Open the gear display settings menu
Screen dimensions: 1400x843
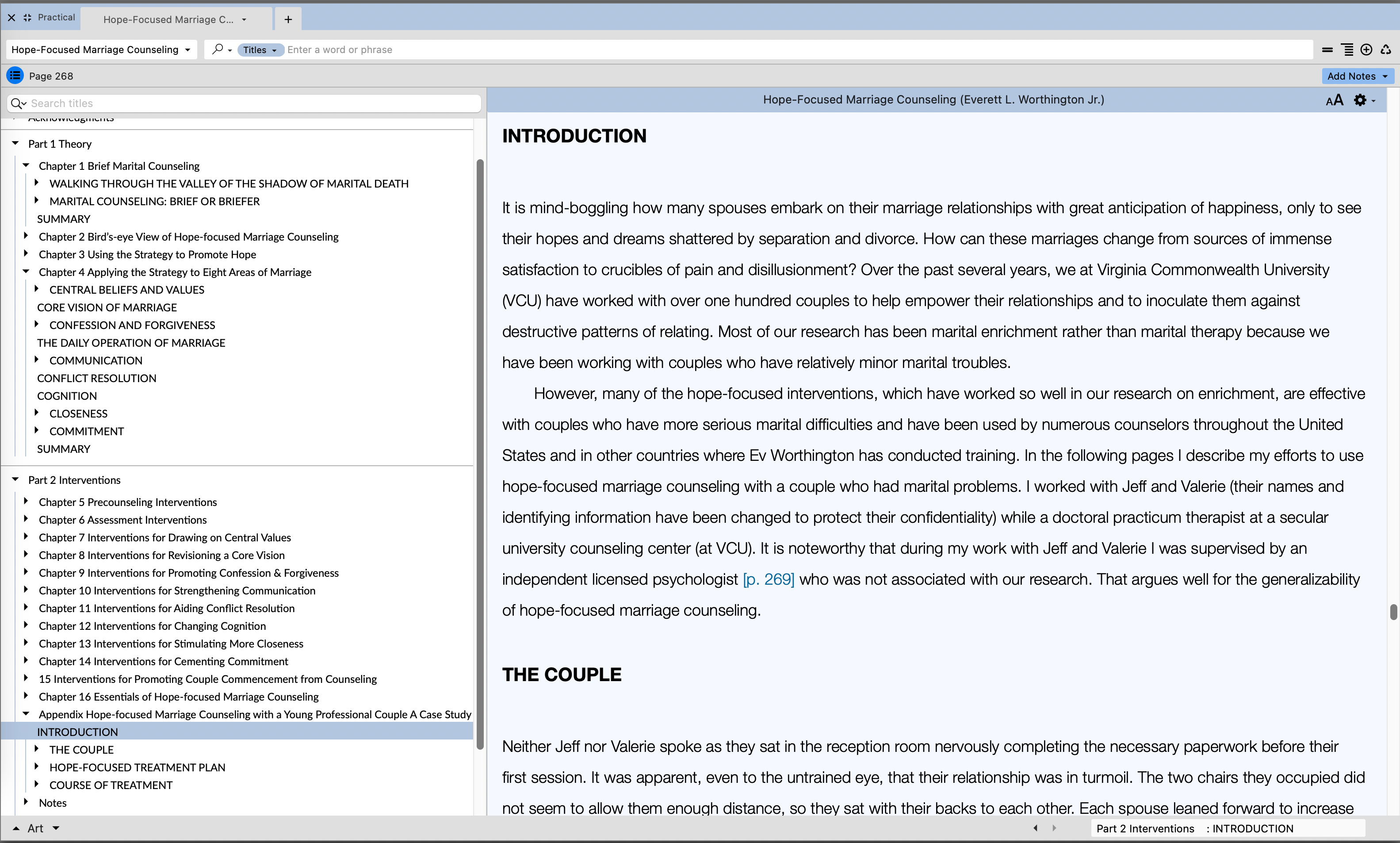tap(1364, 100)
